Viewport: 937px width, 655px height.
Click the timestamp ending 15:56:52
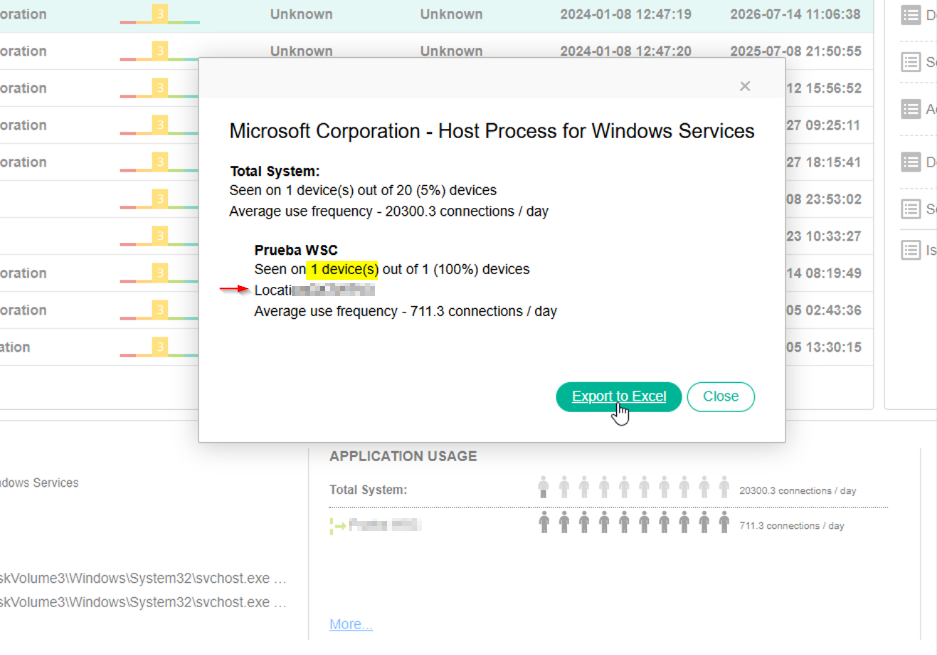pos(823,88)
